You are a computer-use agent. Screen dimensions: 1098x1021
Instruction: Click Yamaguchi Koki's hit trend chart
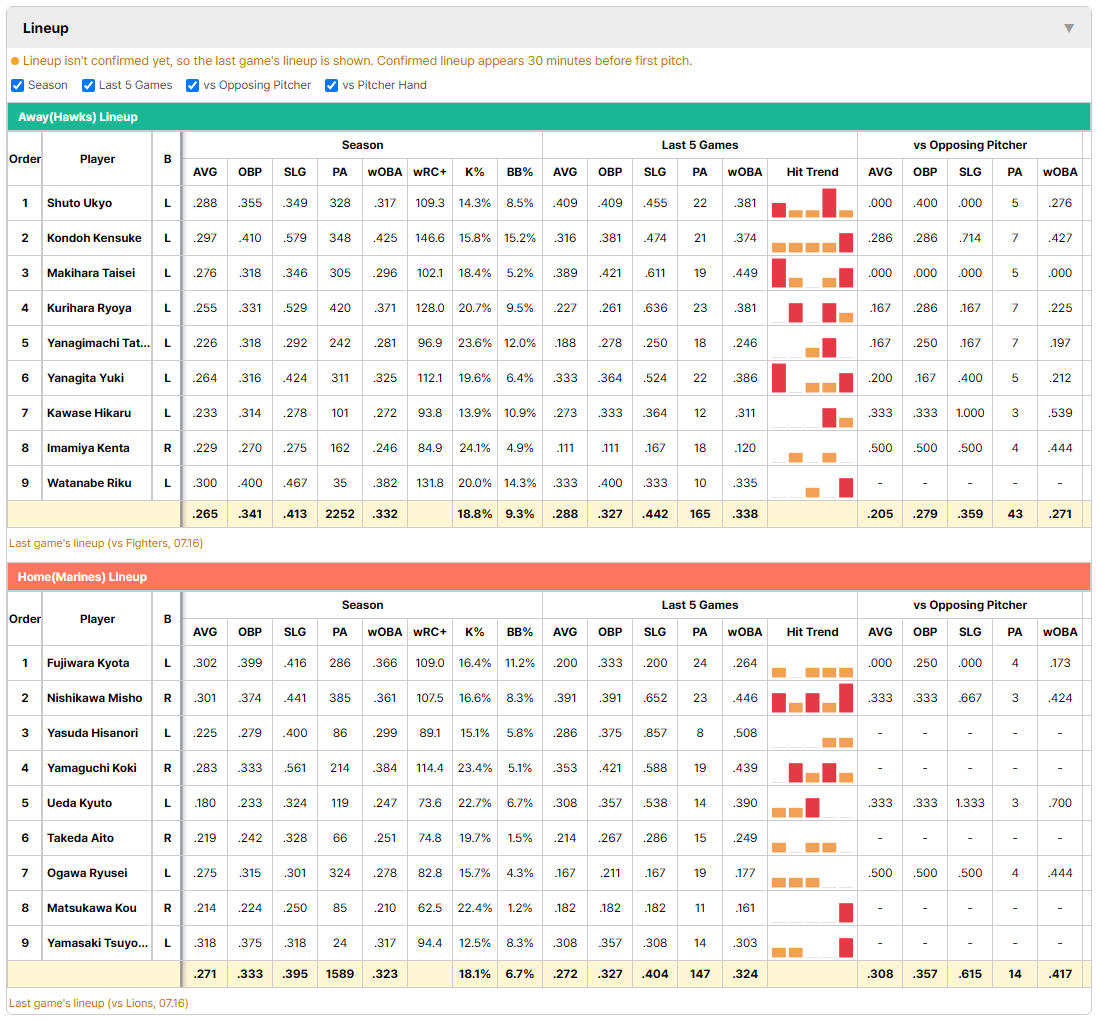click(812, 768)
